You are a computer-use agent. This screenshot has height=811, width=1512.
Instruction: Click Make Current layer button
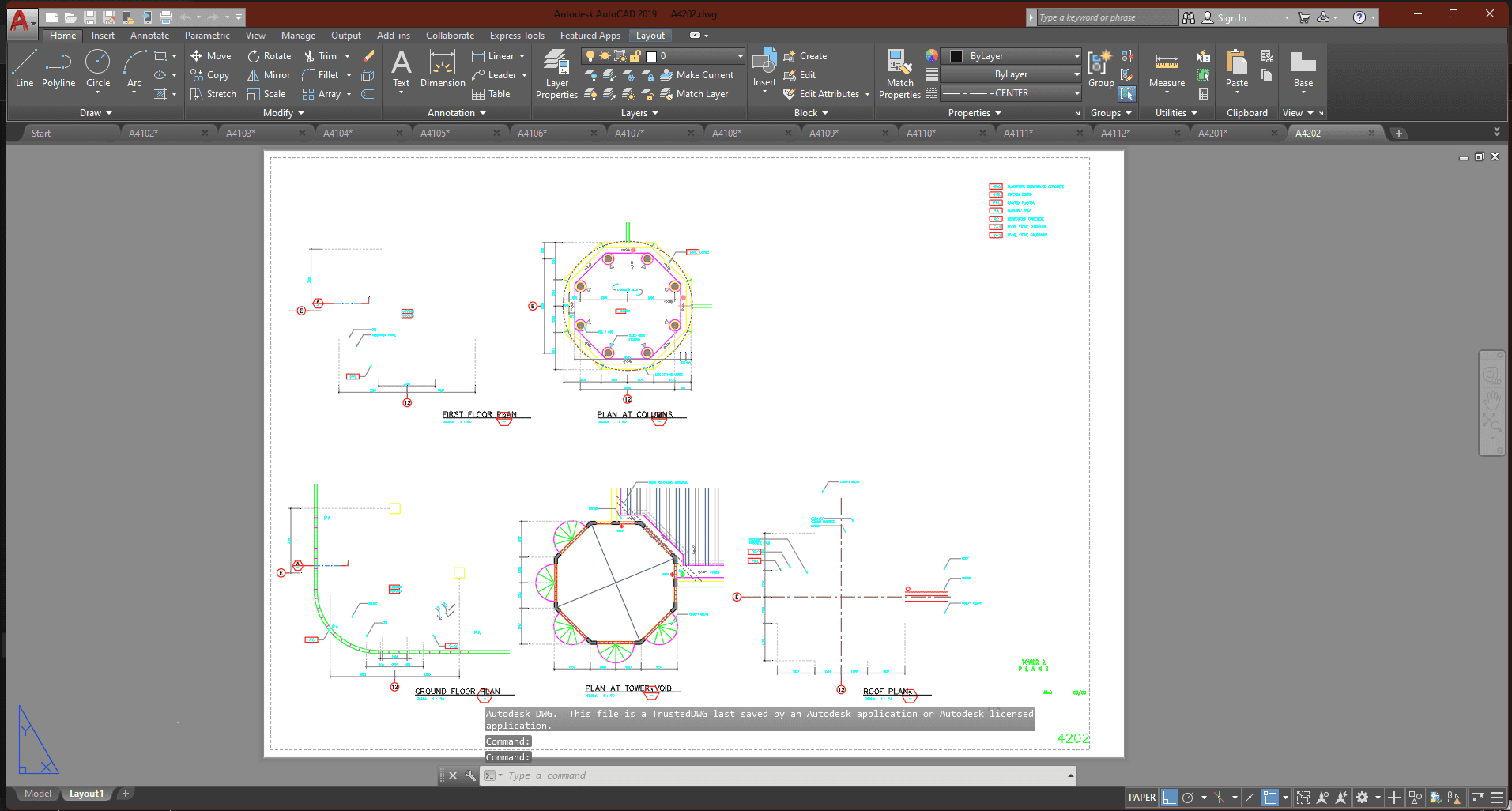697,75
